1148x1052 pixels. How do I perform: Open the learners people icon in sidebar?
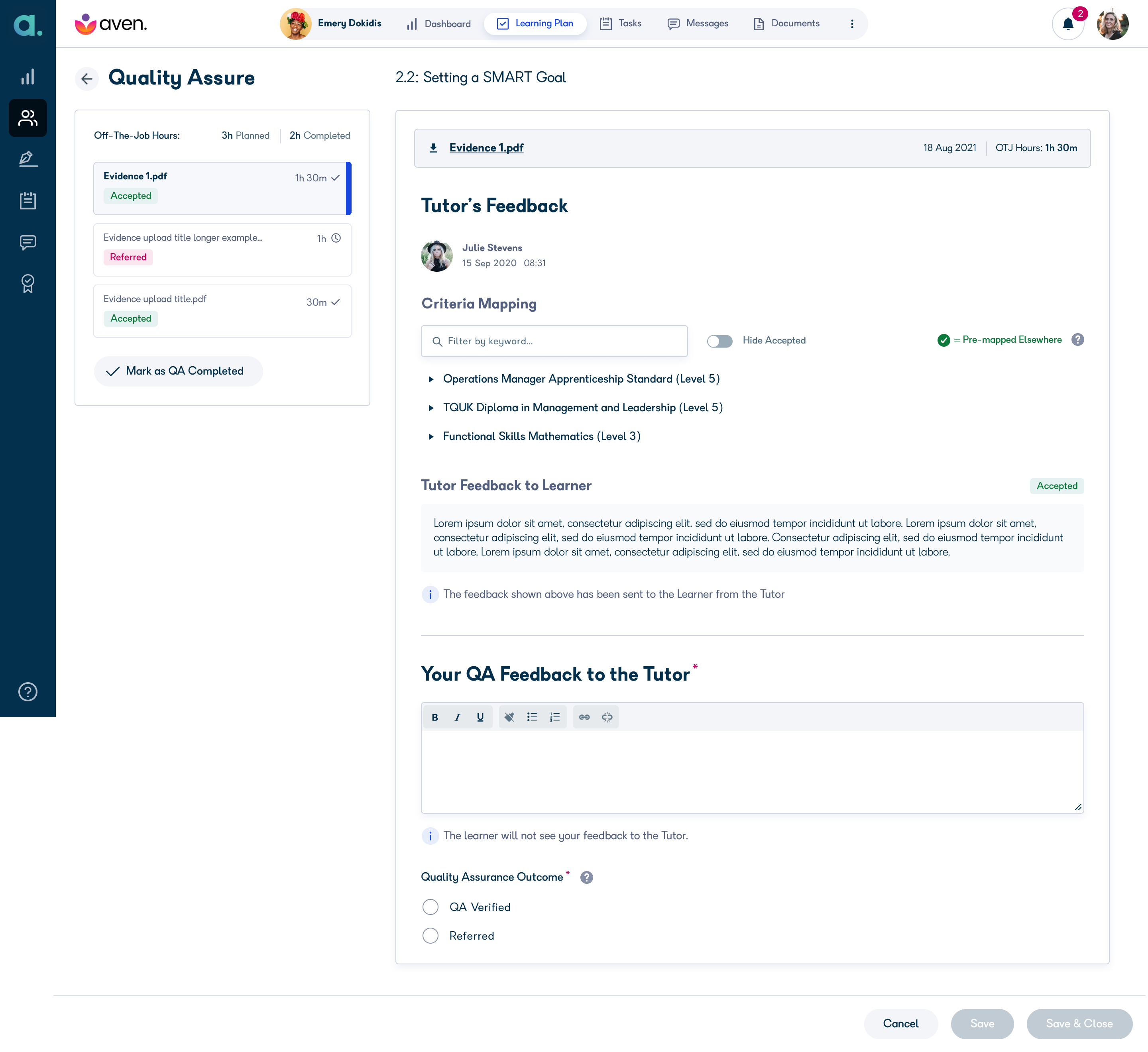pyautogui.click(x=28, y=118)
